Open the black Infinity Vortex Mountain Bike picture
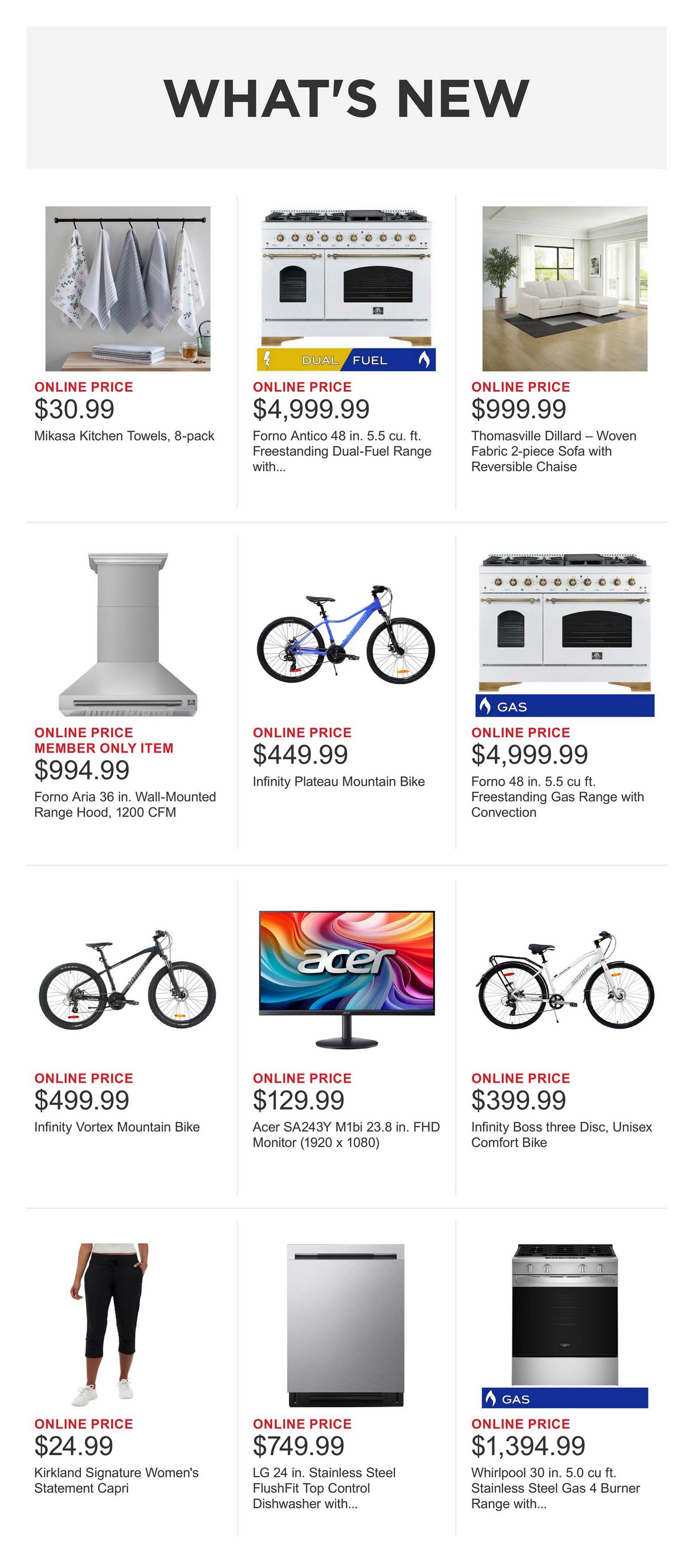The width and height of the screenshot is (693, 1568). point(128,980)
